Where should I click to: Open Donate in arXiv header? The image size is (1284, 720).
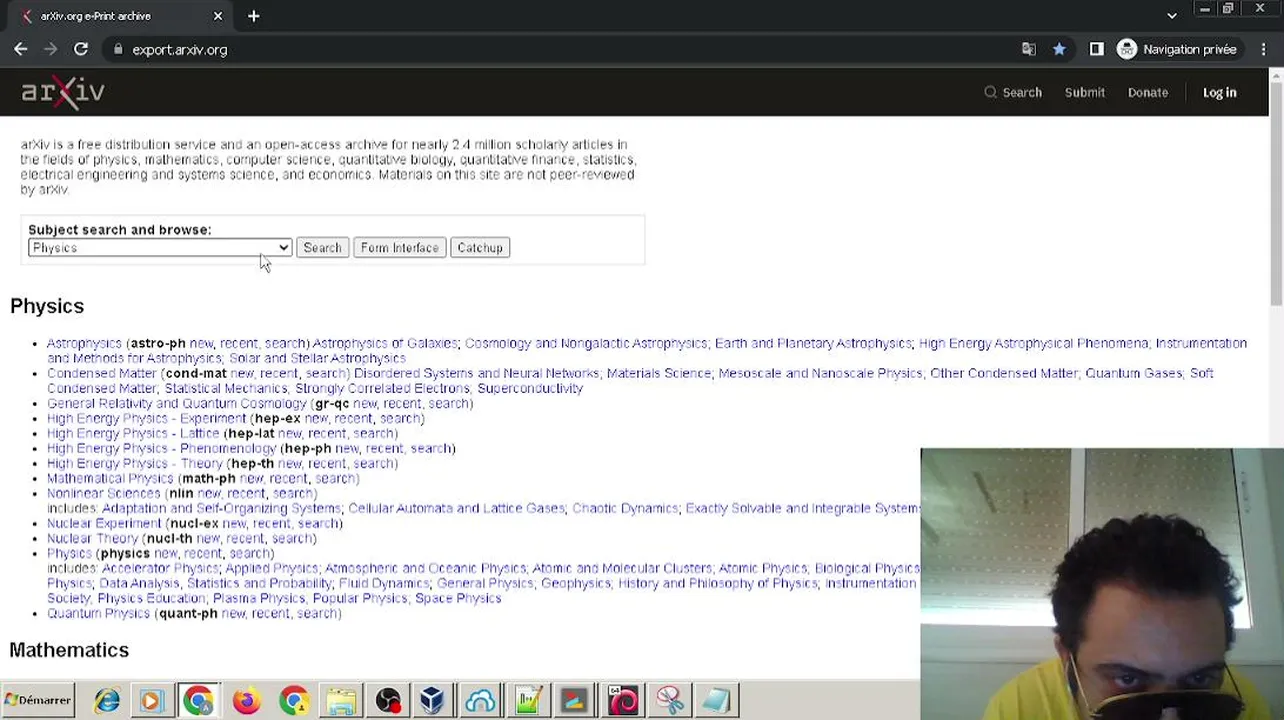[x=1148, y=92]
